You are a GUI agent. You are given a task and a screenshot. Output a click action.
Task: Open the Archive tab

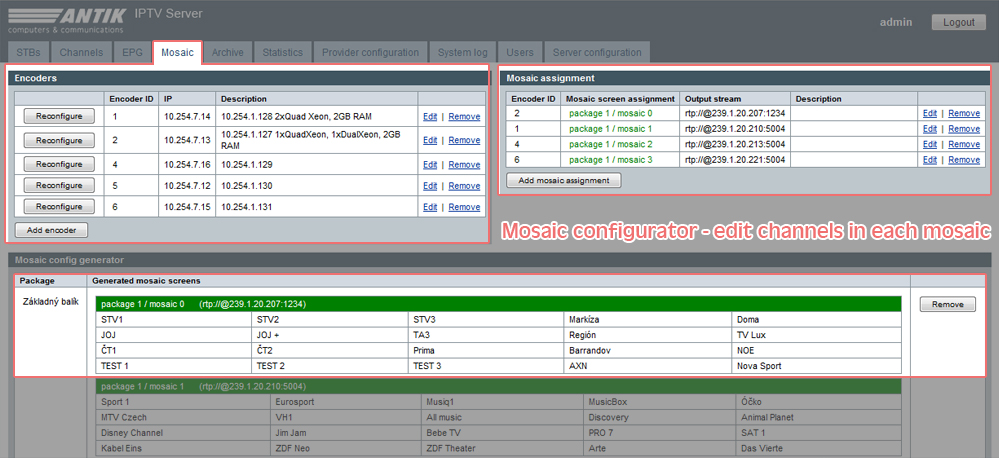coord(227,52)
